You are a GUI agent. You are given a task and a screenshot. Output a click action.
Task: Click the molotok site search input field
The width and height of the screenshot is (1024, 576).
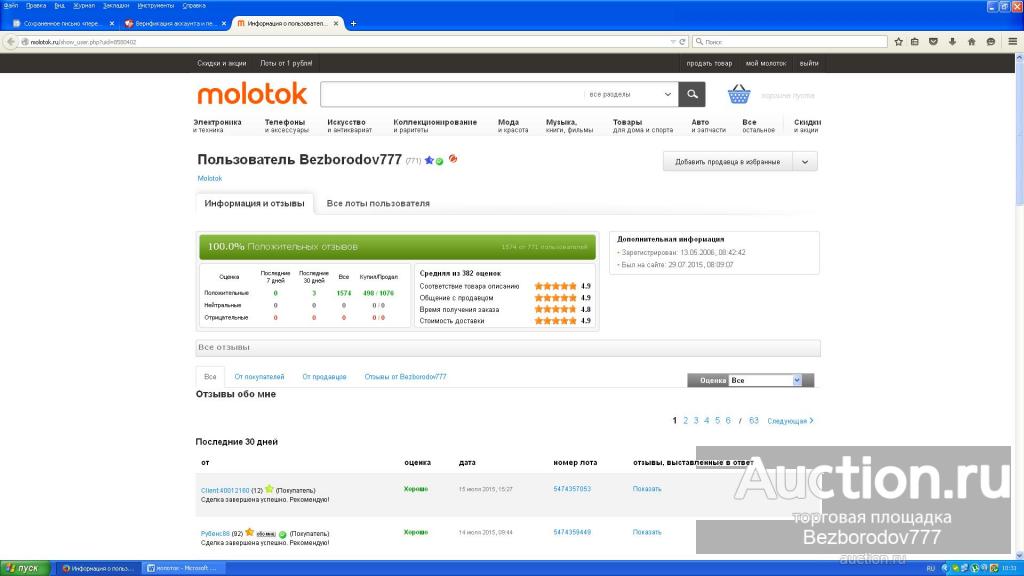point(451,95)
